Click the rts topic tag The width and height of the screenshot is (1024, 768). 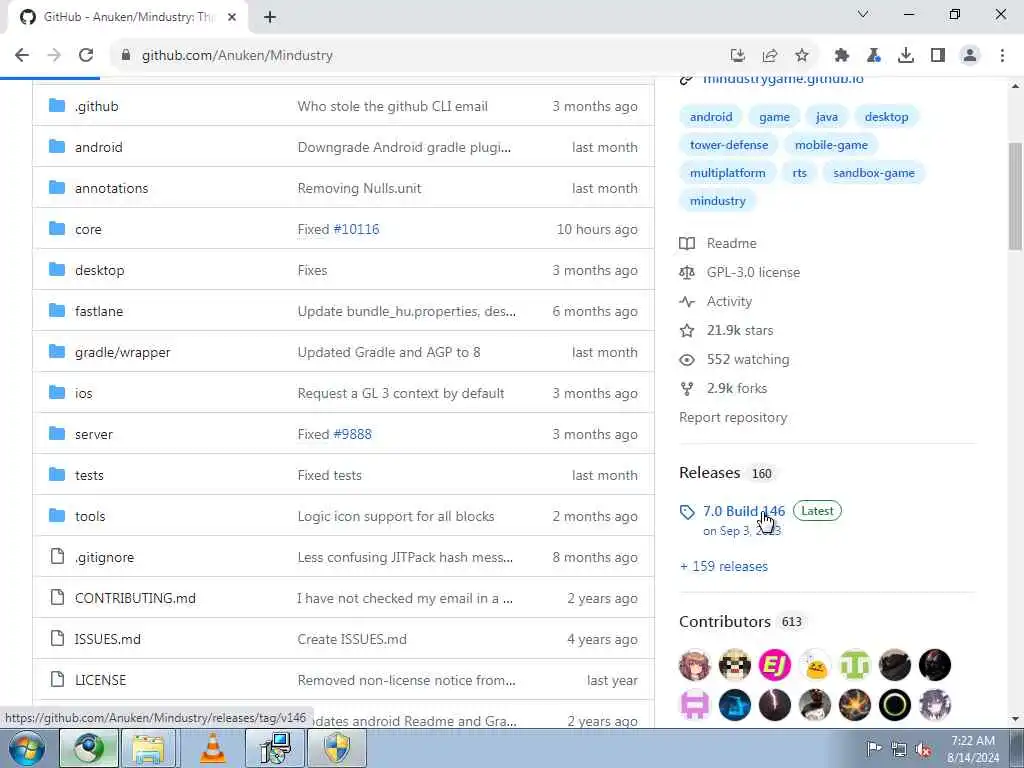799,172
